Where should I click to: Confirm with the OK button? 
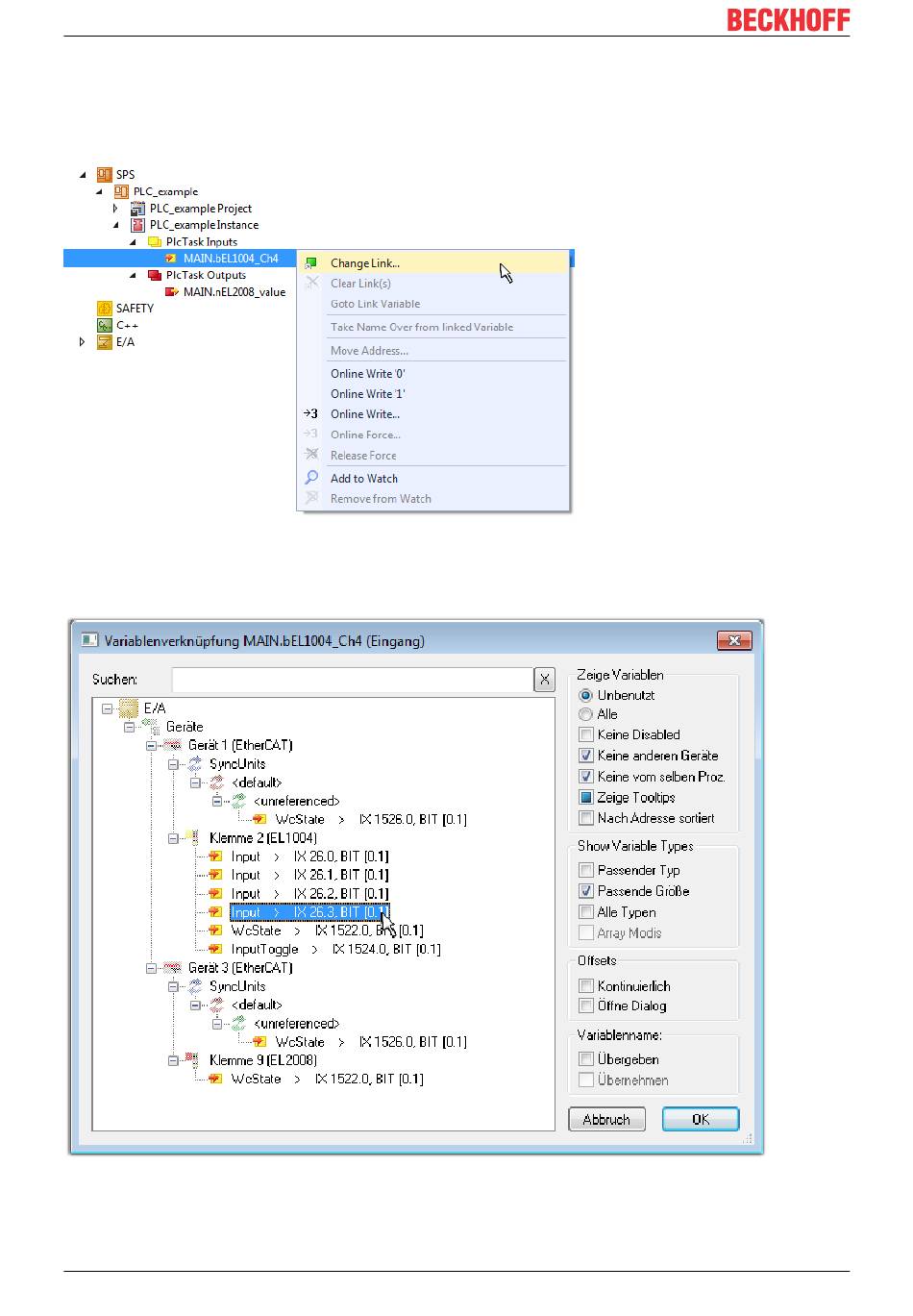click(701, 1119)
